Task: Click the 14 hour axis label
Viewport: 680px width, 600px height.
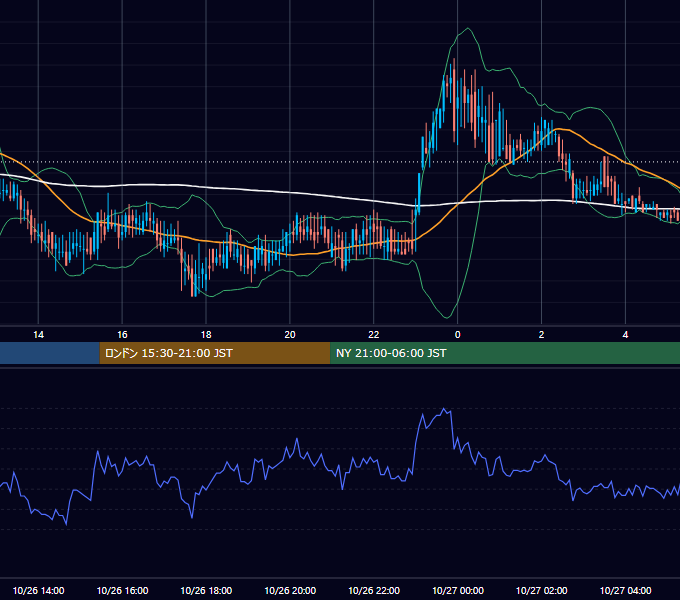Action: click(38, 335)
